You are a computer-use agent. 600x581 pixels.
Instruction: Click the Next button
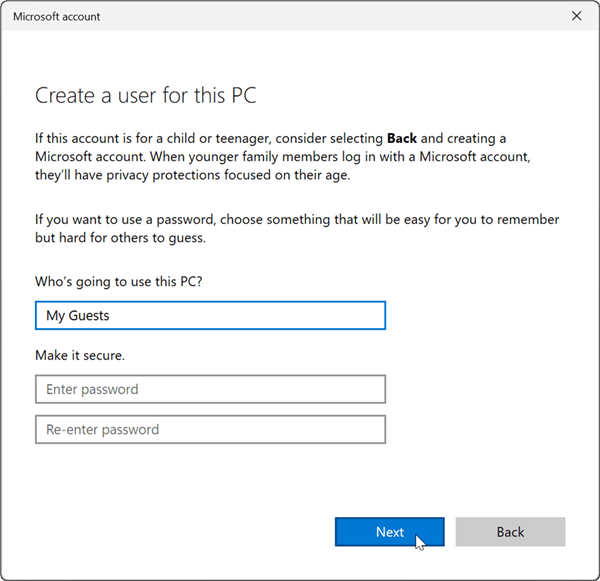click(x=389, y=532)
